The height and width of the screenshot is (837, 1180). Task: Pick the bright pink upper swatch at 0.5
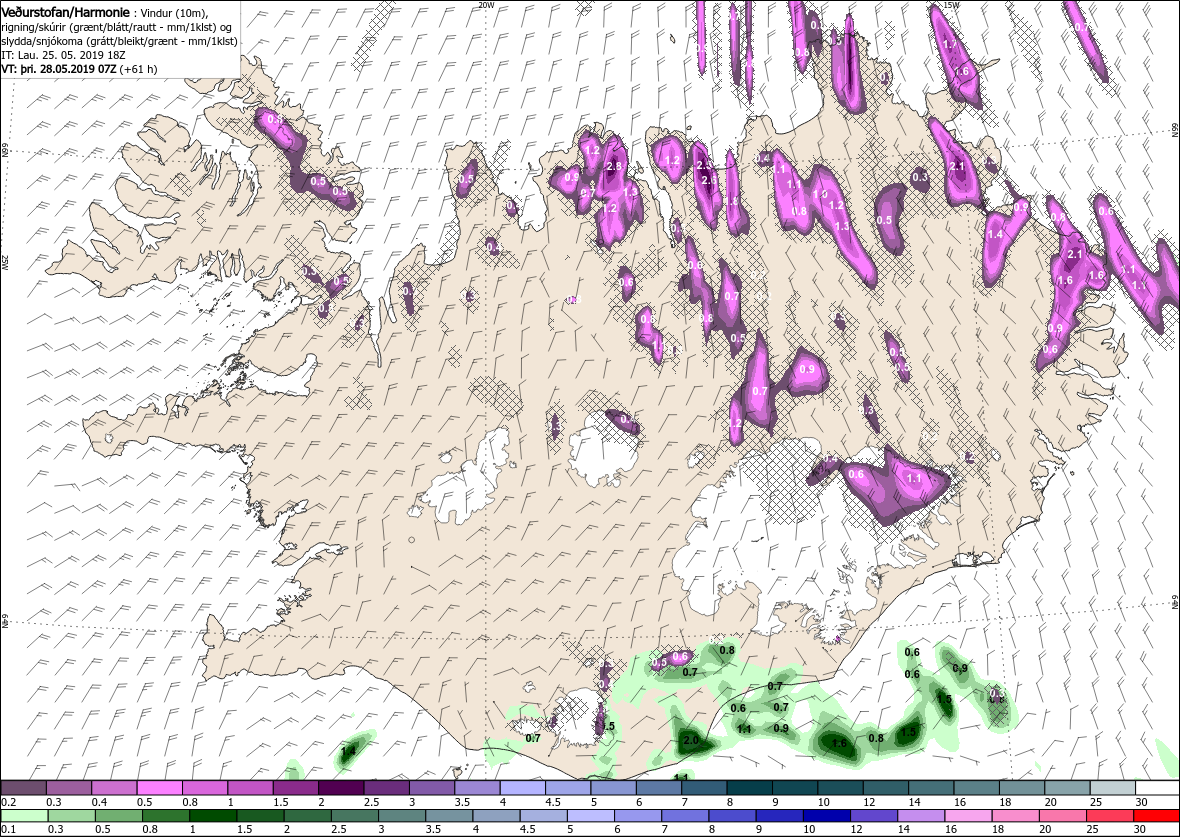(x=160, y=788)
